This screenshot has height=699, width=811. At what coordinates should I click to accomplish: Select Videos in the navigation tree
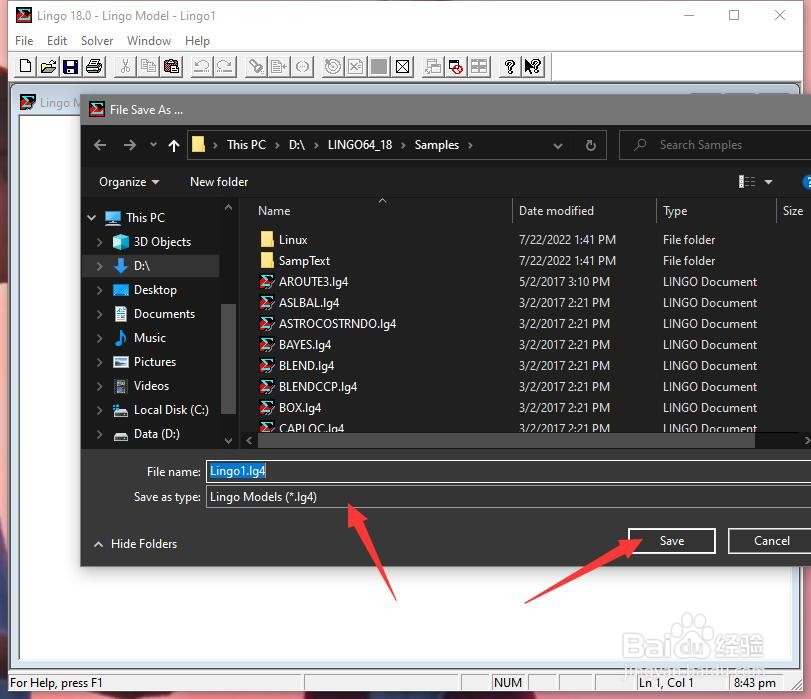pyautogui.click(x=151, y=386)
